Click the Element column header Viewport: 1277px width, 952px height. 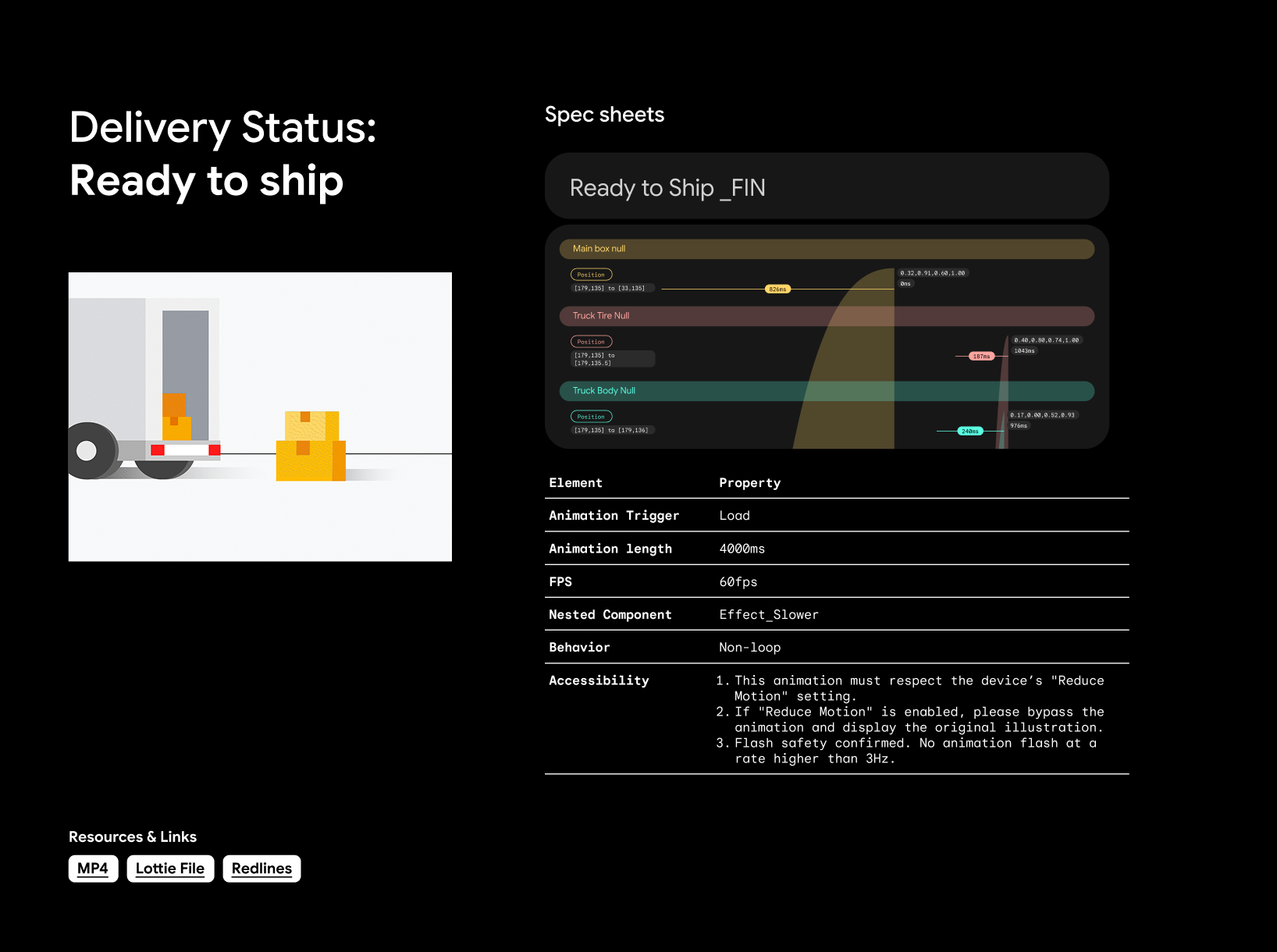click(575, 483)
